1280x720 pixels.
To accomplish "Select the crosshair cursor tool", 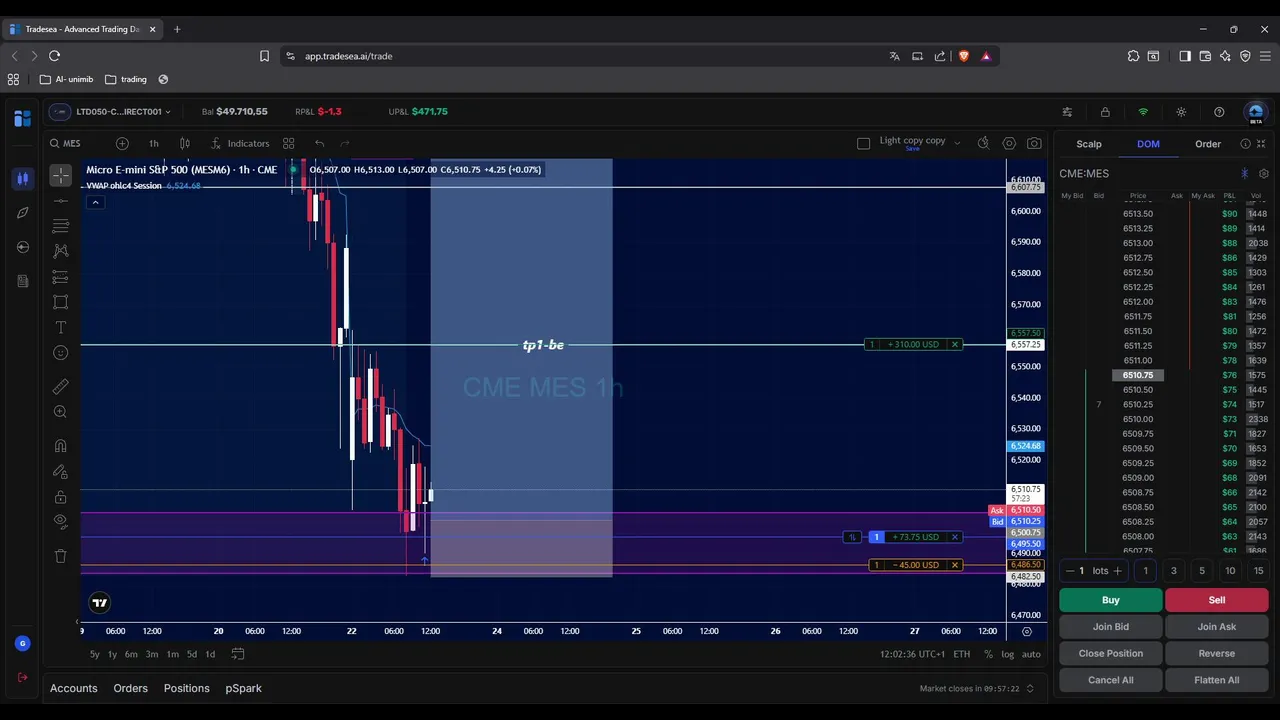I will pyautogui.click(x=61, y=175).
